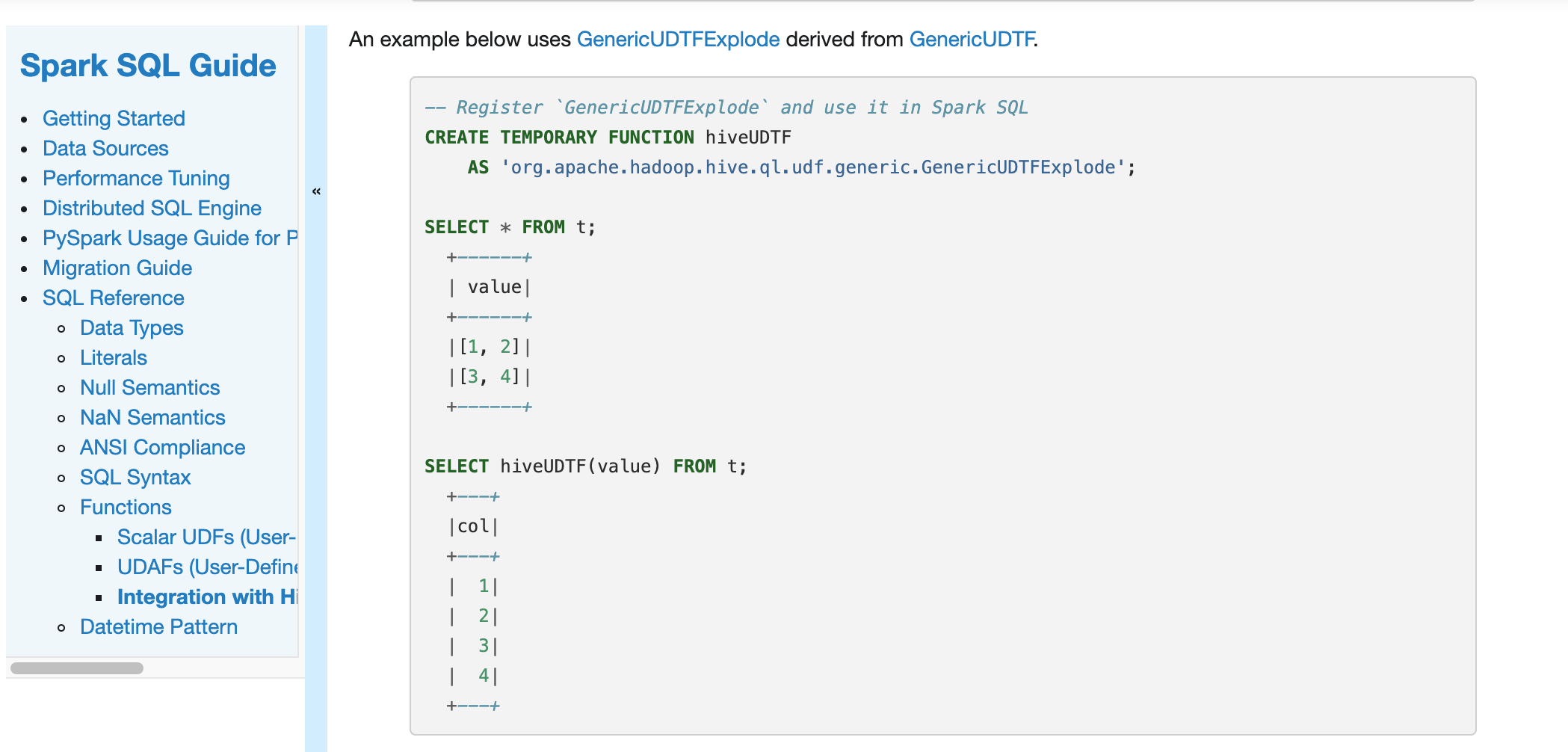Open Distributed SQL Engine page

tap(152, 208)
